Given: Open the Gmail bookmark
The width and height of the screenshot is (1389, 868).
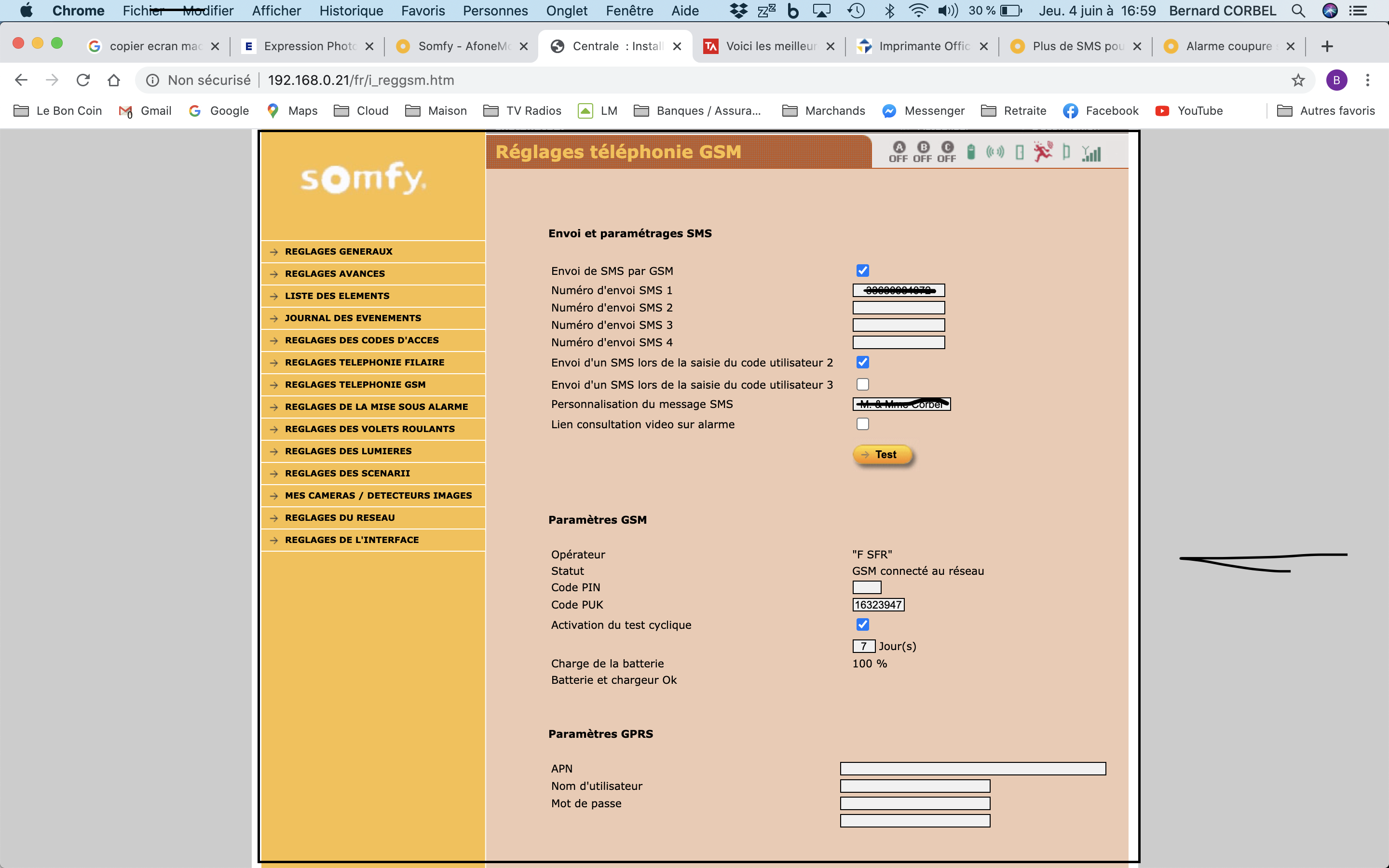Looking at the screenshot, I should pos(145,111).
